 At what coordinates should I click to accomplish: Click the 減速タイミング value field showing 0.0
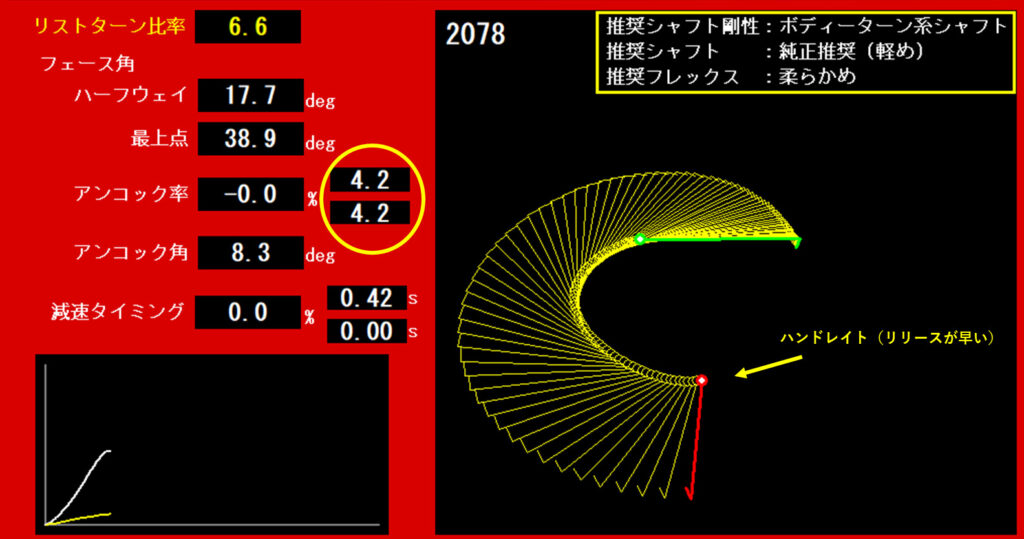(248, 313)
